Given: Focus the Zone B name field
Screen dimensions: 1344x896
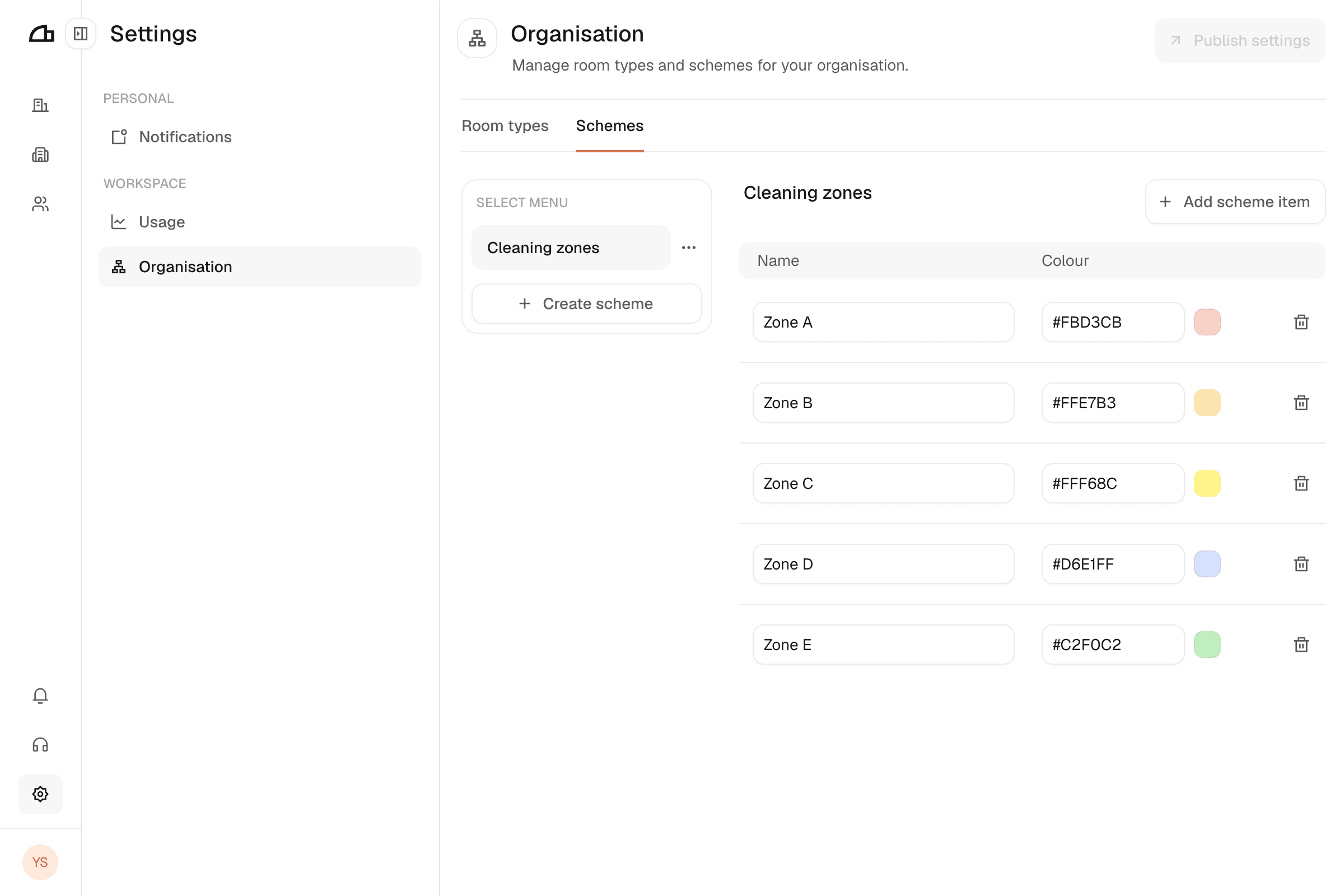Looking at the screenshot, I should click(883, 403).
